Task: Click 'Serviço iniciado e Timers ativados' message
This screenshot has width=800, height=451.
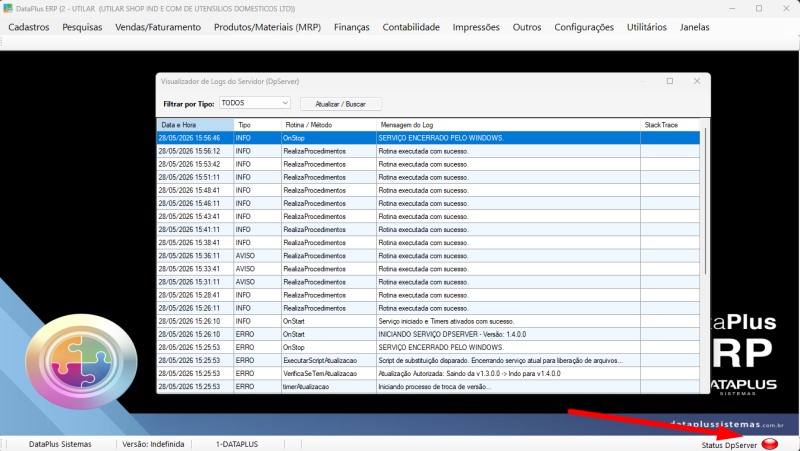Action: (446, 321)
